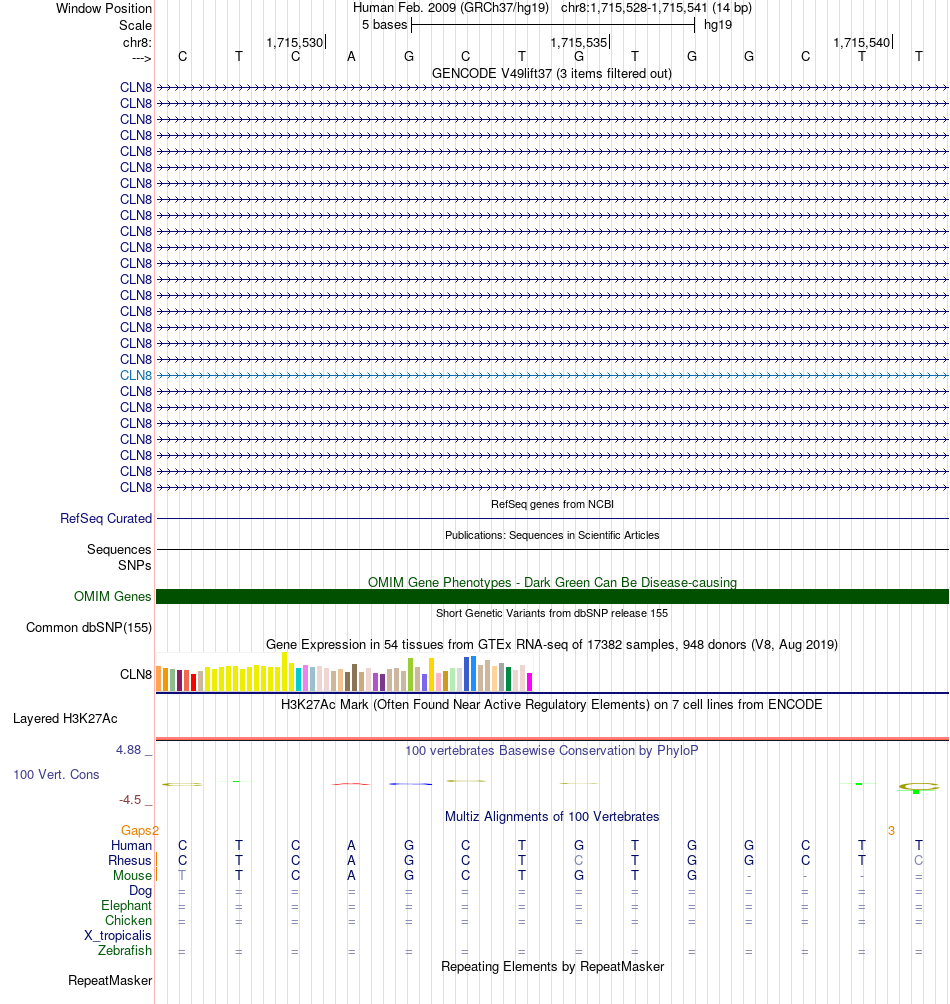950x1004 pixels.
Task: Click the chr8:1,715,528-1,715,541 (14 bp) title
Action: tap(656, 8)
